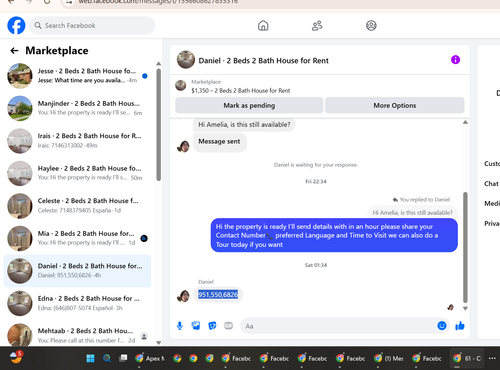Viewport: 500px width, 370px height.
Task: Switch to Apex Chrome window in taskbar
Action: click(150, 359)
